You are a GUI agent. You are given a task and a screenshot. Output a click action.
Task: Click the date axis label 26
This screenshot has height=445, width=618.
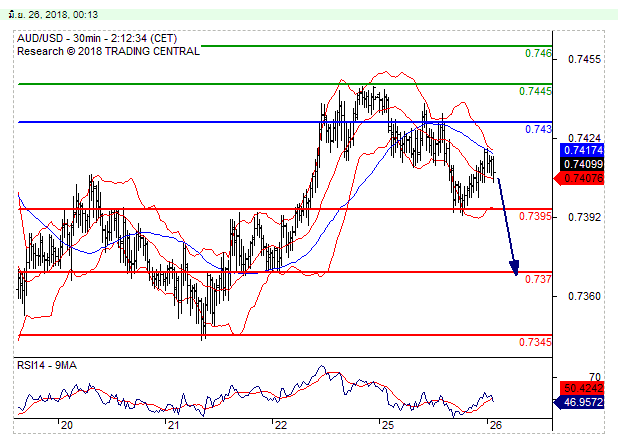495,425
